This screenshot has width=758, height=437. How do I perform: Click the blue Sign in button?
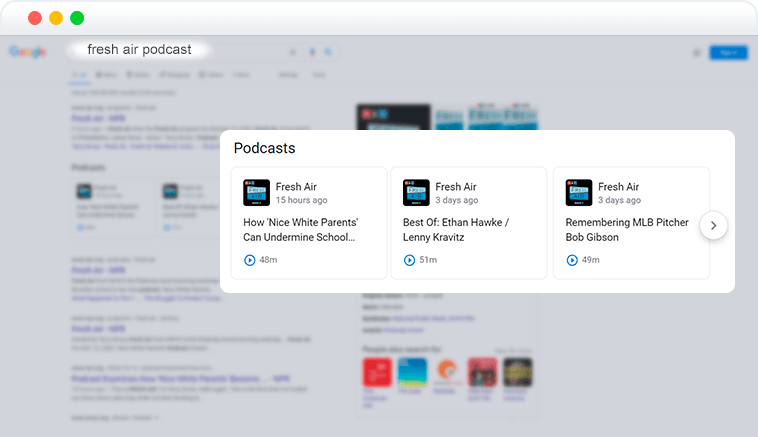pos(729,52)
